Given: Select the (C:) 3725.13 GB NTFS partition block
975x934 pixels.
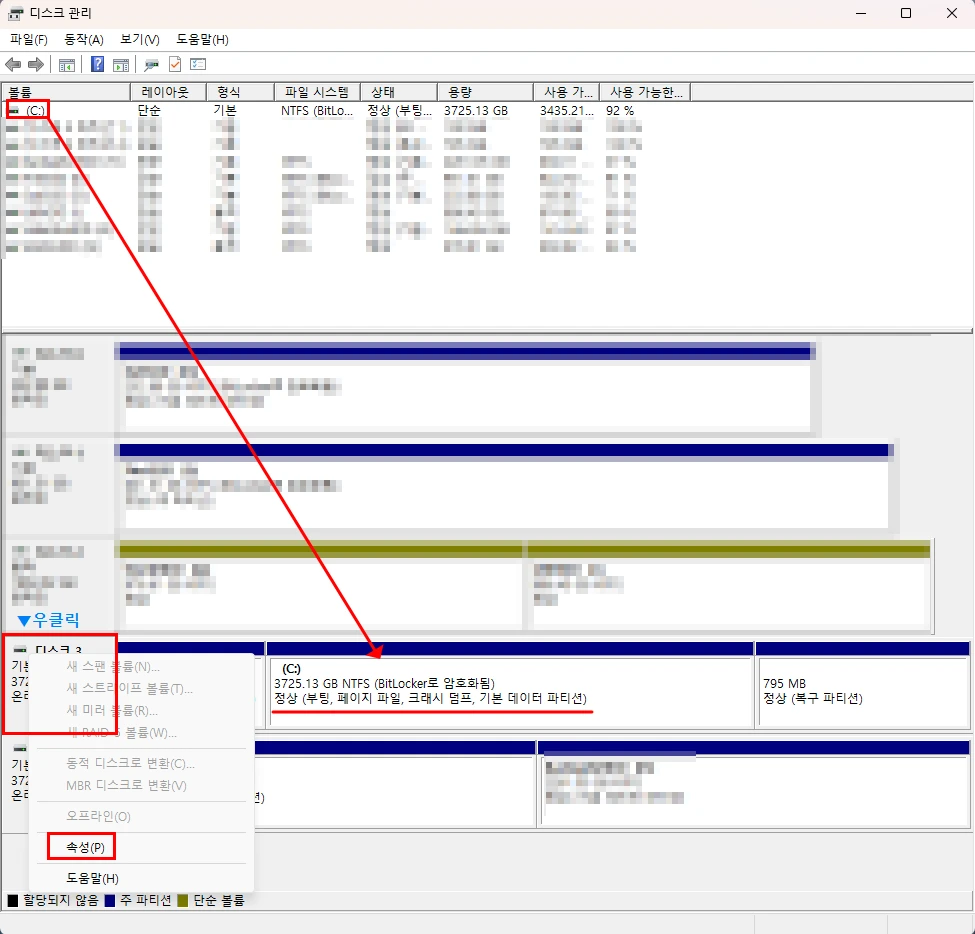Looking at the screenshot, I should [511, 685].
